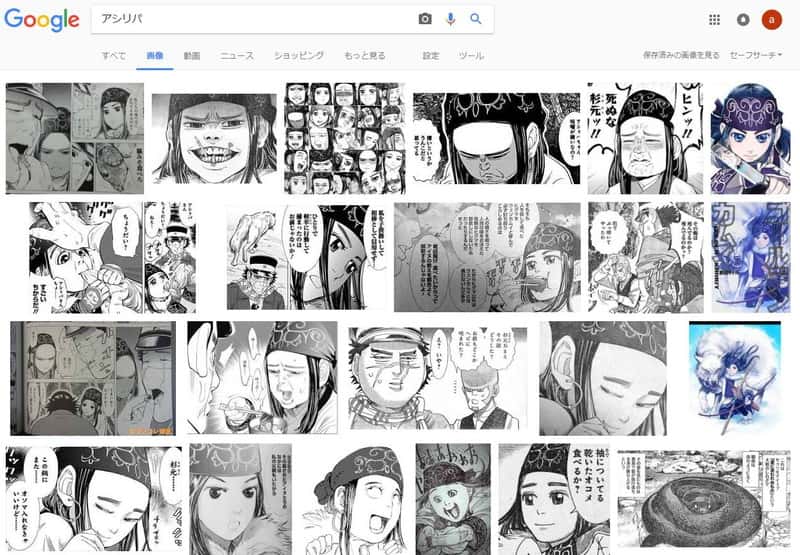Open the white wolf color illustration thumbnail

(735, 378)
